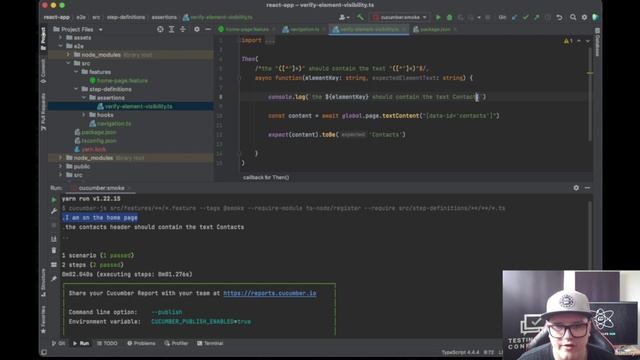Open the Problems tool window tab
The width and height of the screenshot is (640, 360).
click(141, 343)
